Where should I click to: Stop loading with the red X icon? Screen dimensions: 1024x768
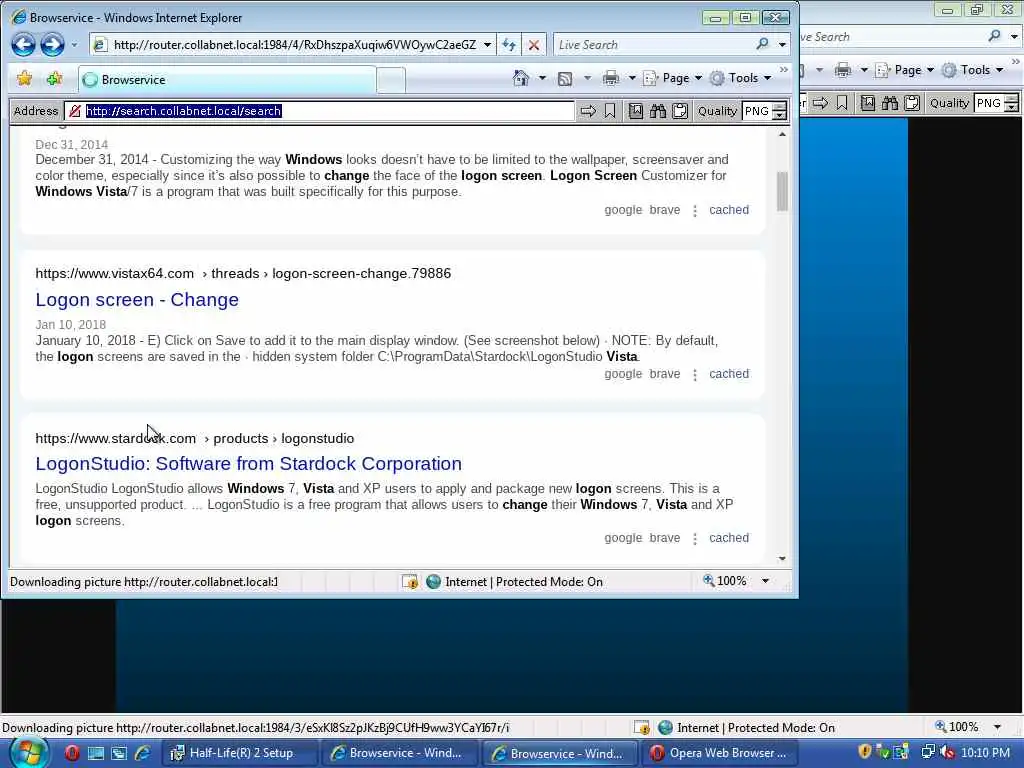[534, 44]
